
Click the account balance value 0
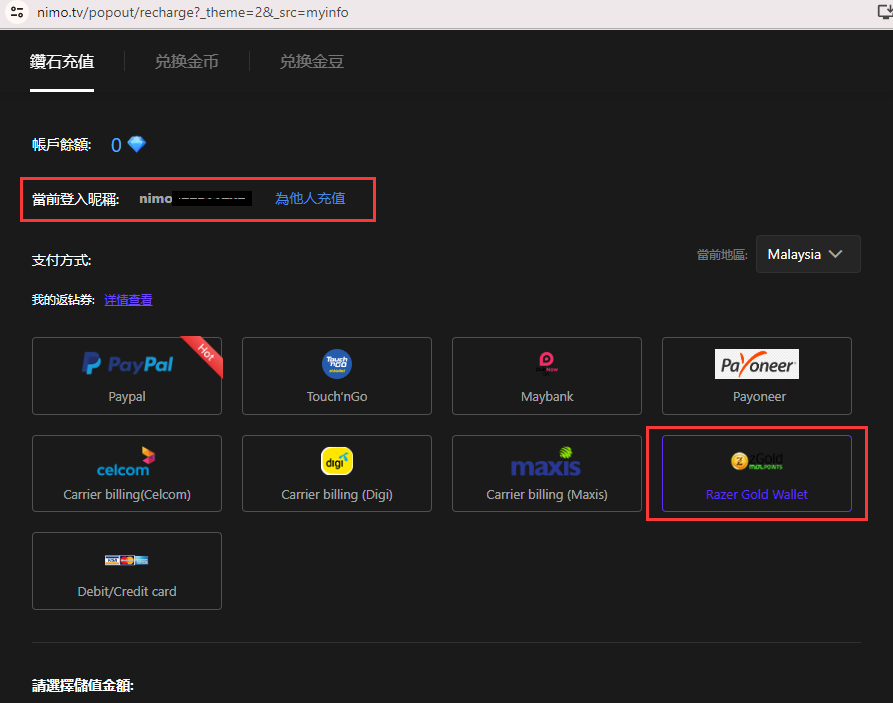(116, 145)
